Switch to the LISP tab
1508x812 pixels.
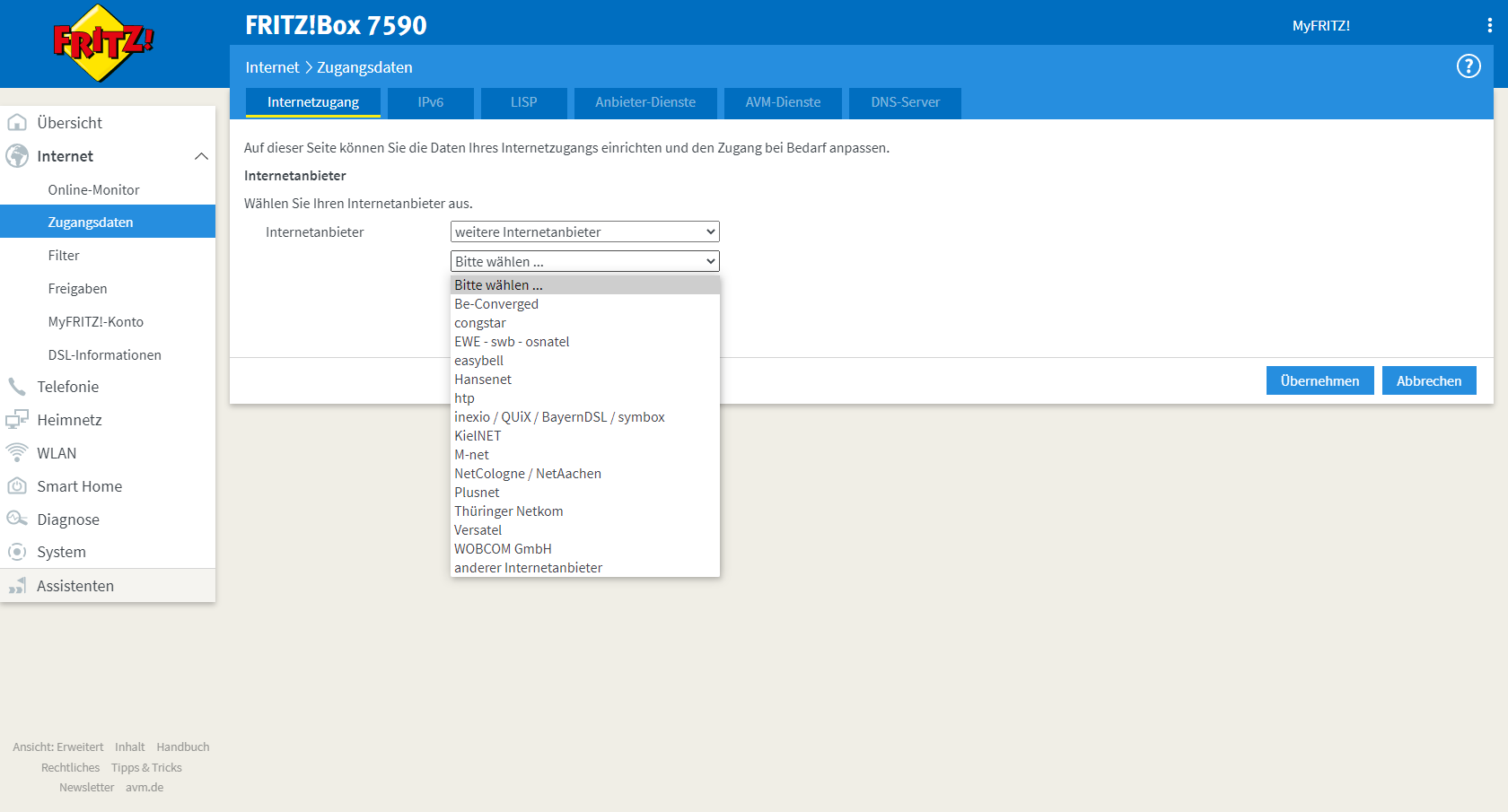point(524,102)
